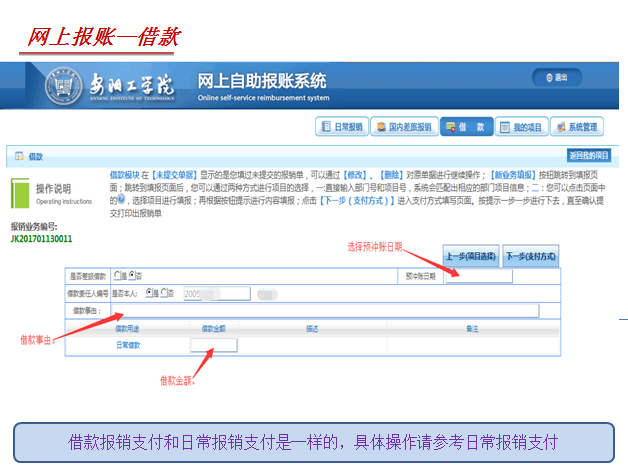Screen dimensions: 628x472
Task: Select 否 for 是否差旅借款
Action: point(131,276)
